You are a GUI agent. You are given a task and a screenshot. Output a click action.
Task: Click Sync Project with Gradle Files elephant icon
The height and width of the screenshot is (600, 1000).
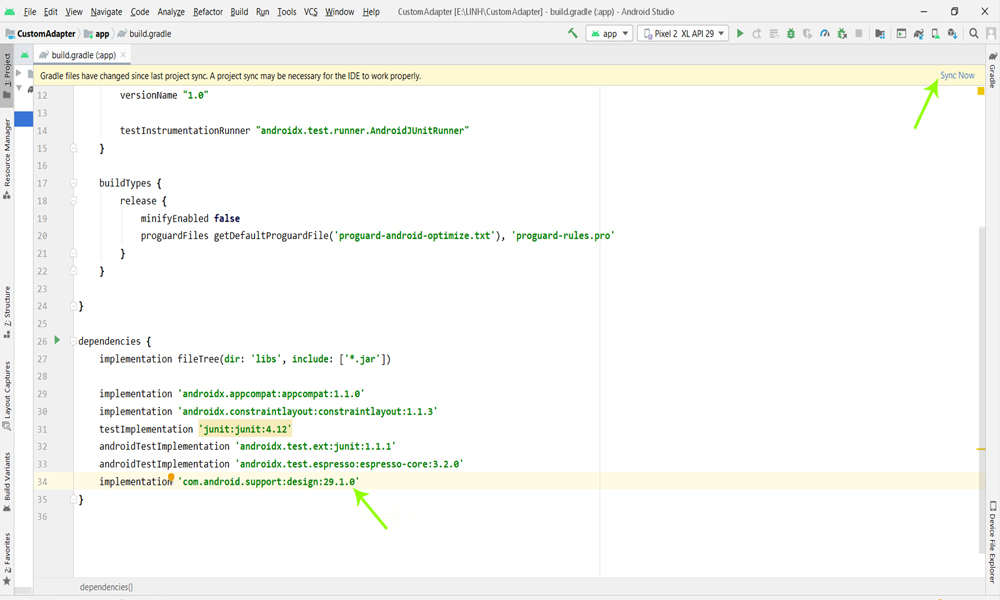918,34
